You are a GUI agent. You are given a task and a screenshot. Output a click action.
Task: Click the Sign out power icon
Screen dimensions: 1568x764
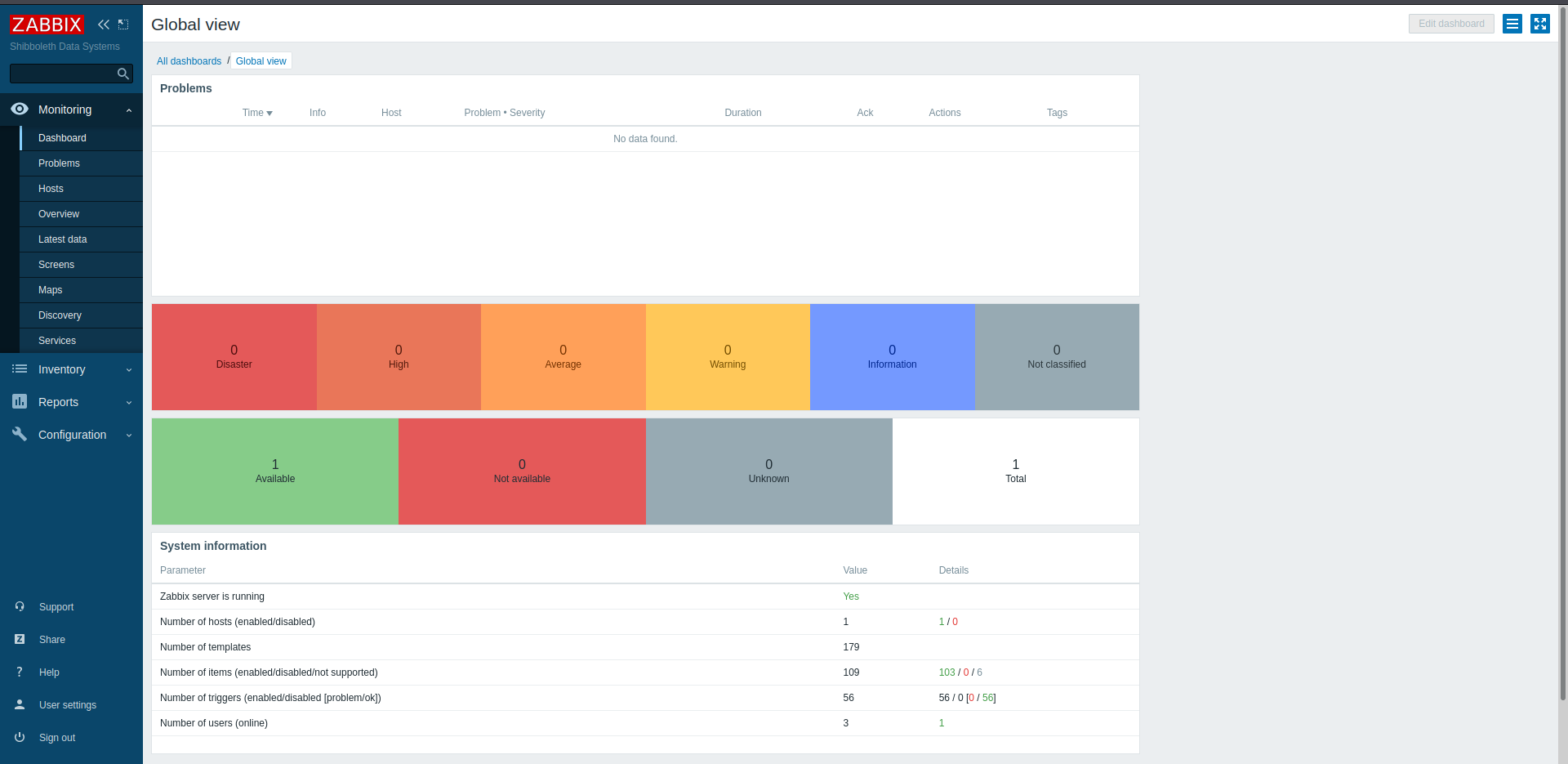point(20,737)
